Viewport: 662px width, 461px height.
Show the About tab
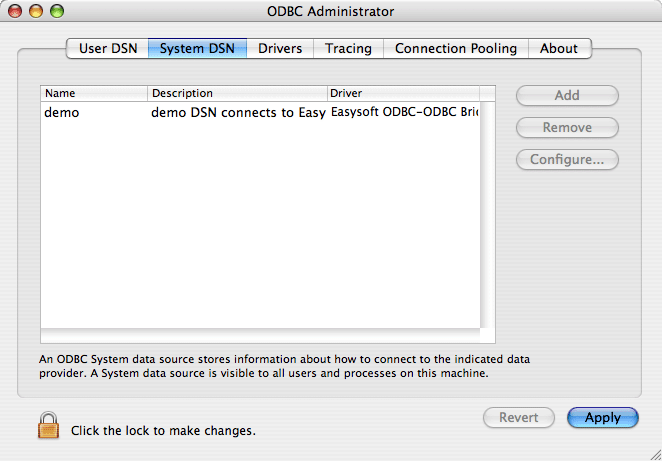560,49
